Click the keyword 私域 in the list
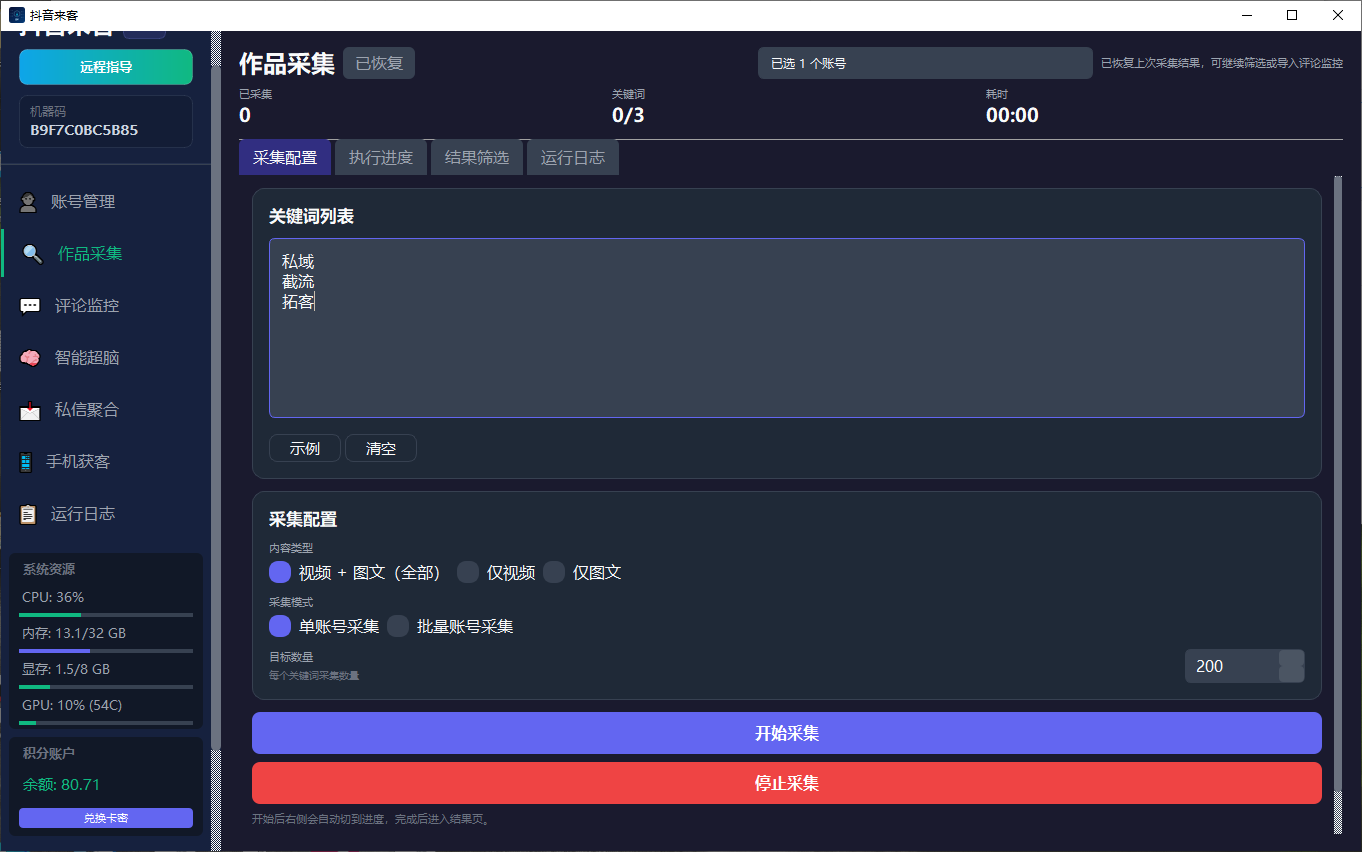The image size is (1362, 852). (x=298, y=262)
